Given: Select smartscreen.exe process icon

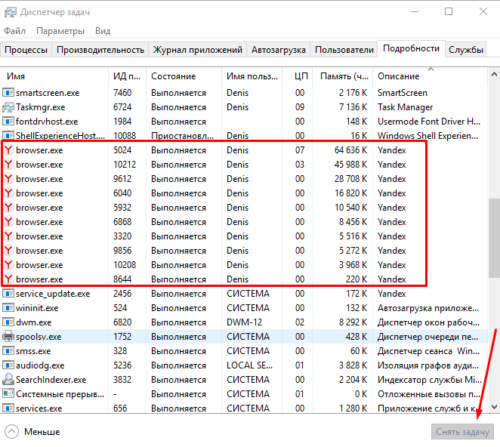Looking at the screenshot, I should pos(8,93).
